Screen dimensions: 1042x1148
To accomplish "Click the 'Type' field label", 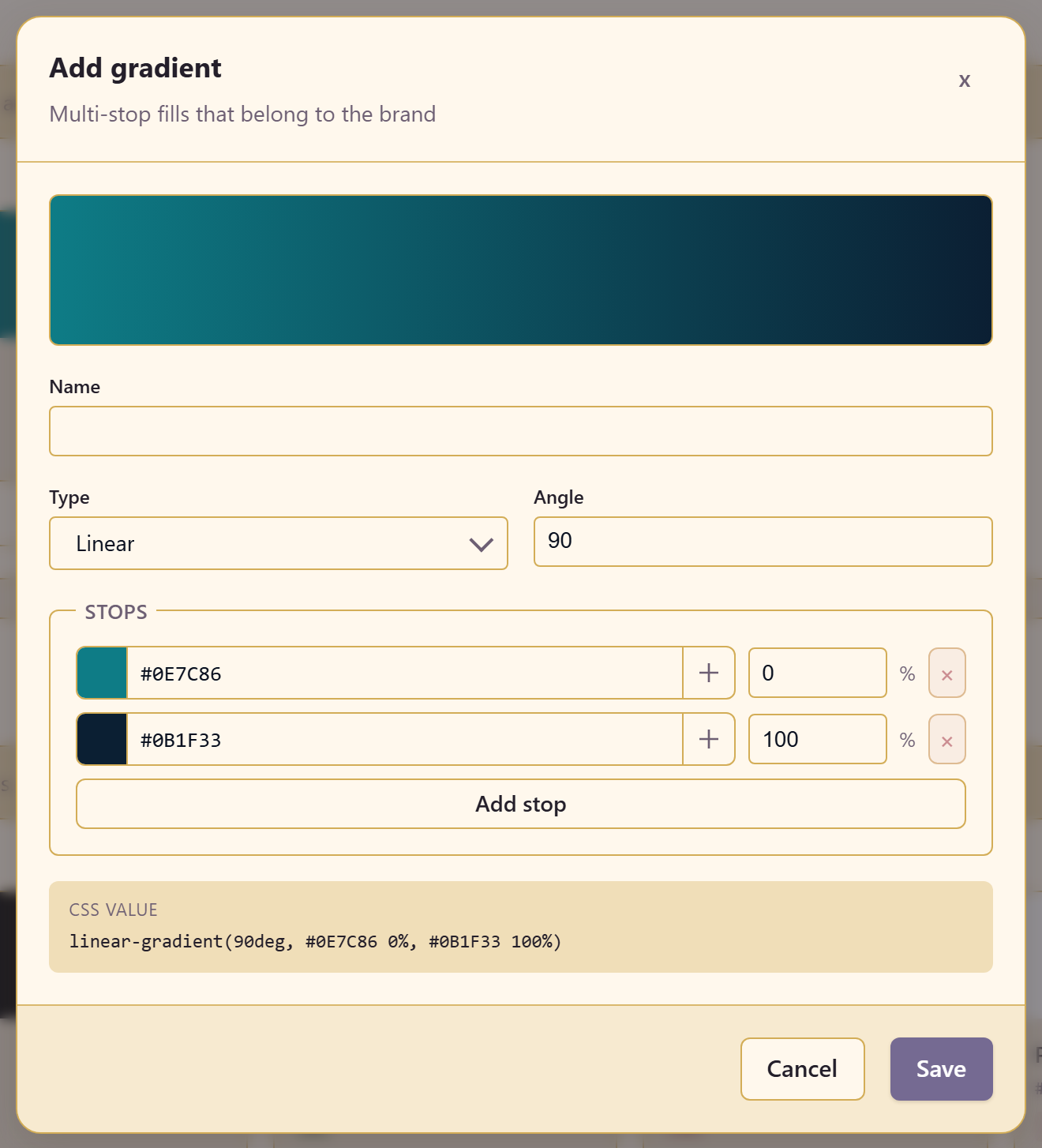I will coord(69,497).
